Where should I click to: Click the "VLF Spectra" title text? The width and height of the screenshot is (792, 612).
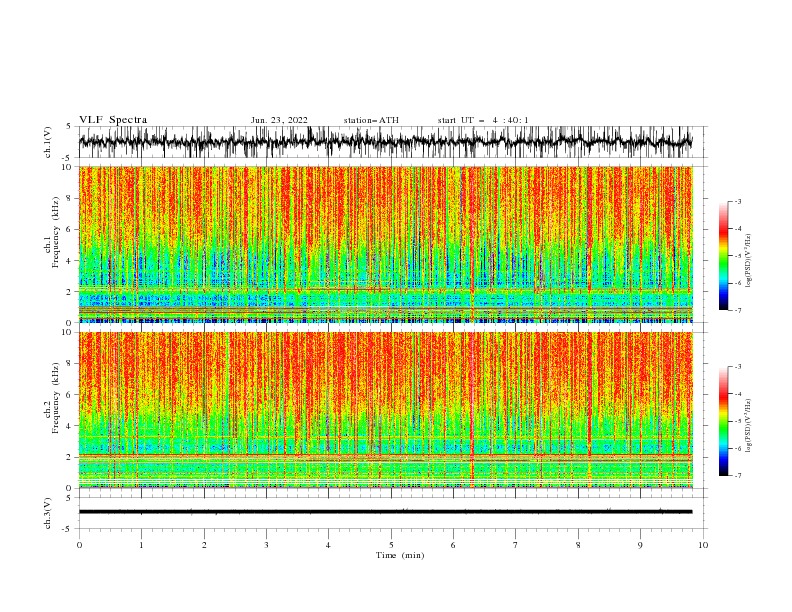[113, 120]
